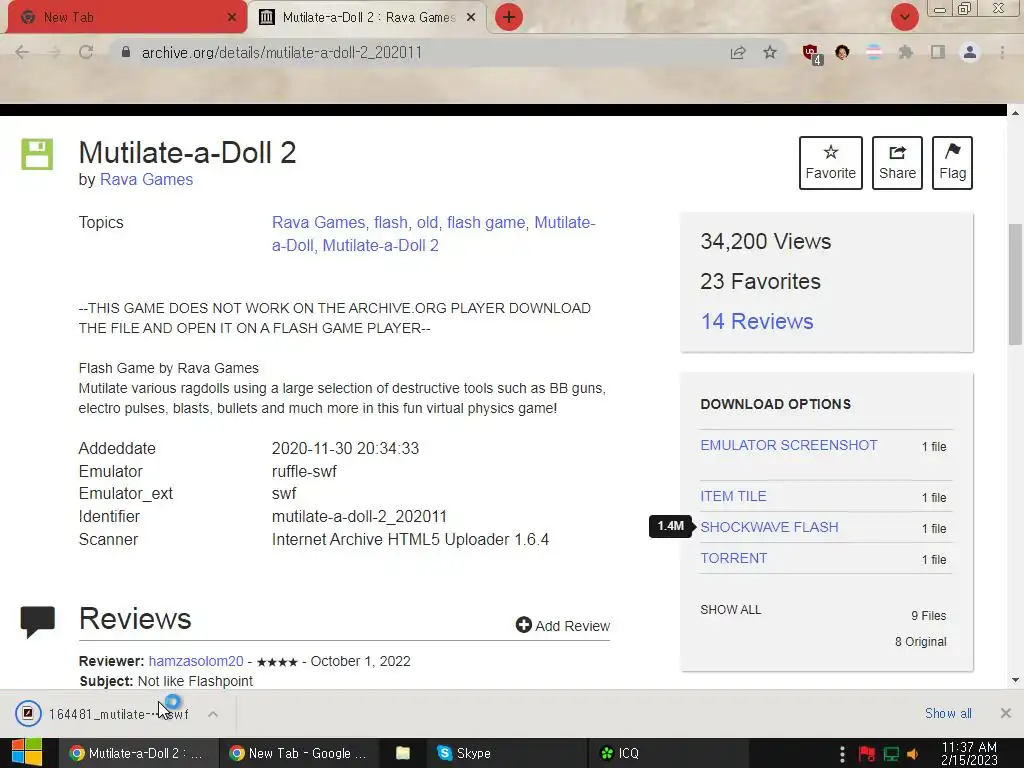
Task: Click the Share button
Action: click(897, 163)
